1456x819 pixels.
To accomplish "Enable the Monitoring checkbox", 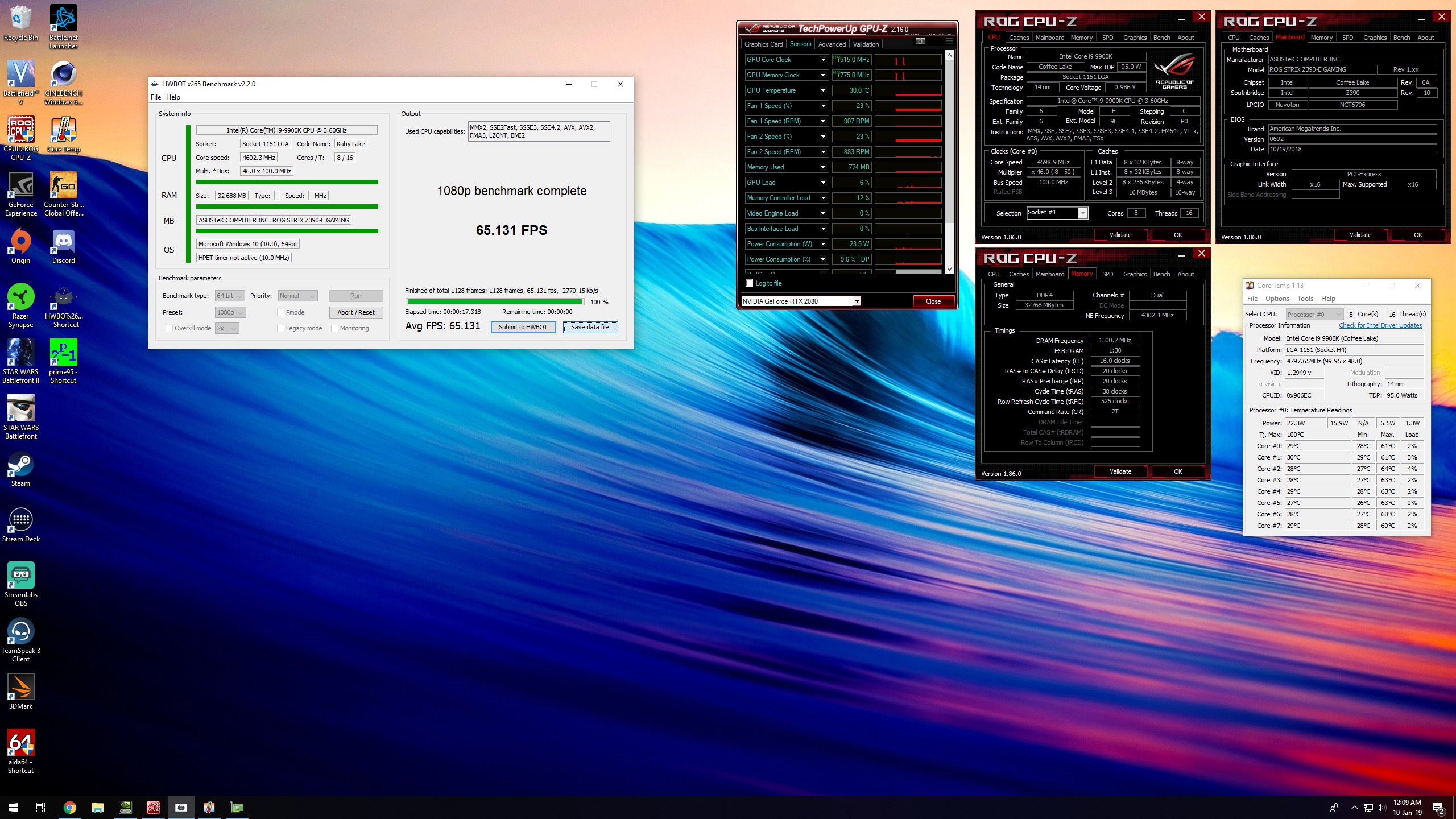I will pyautogui.click(x=334, y=328).
